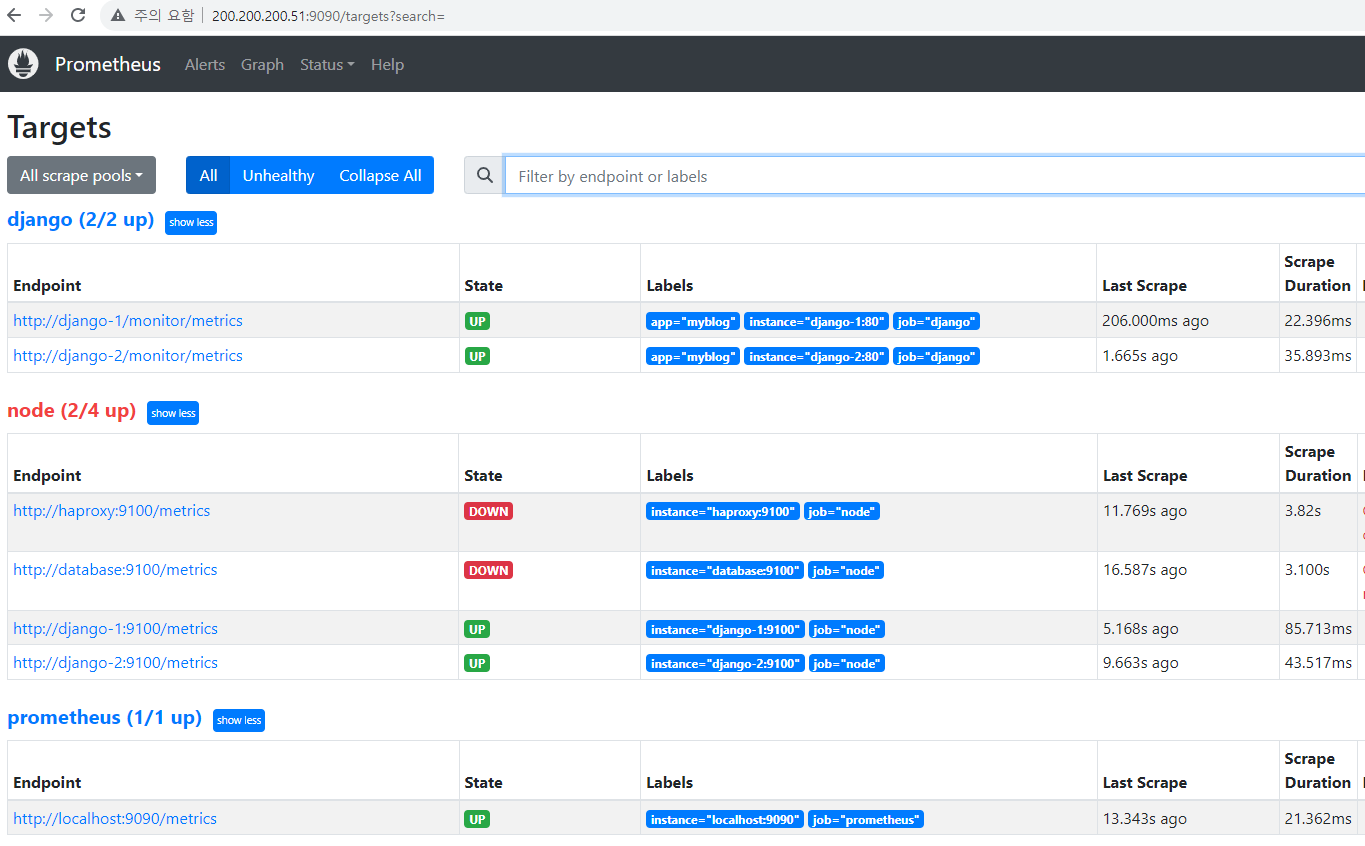1365x846 pixels.
Task: Click the instance="django-2:9100" label
Action: point(725,664)
